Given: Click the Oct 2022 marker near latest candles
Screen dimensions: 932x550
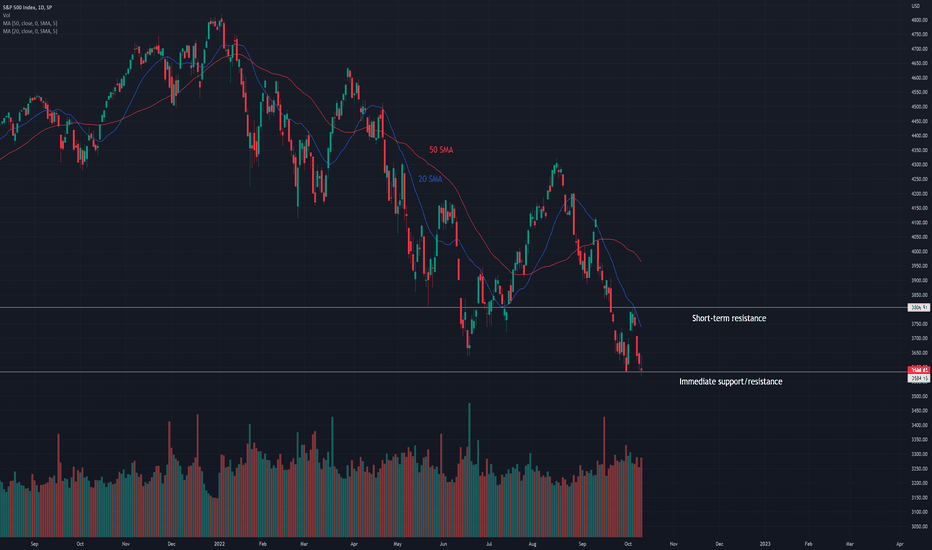Looking at the screenshot, I should coord(628,543).
